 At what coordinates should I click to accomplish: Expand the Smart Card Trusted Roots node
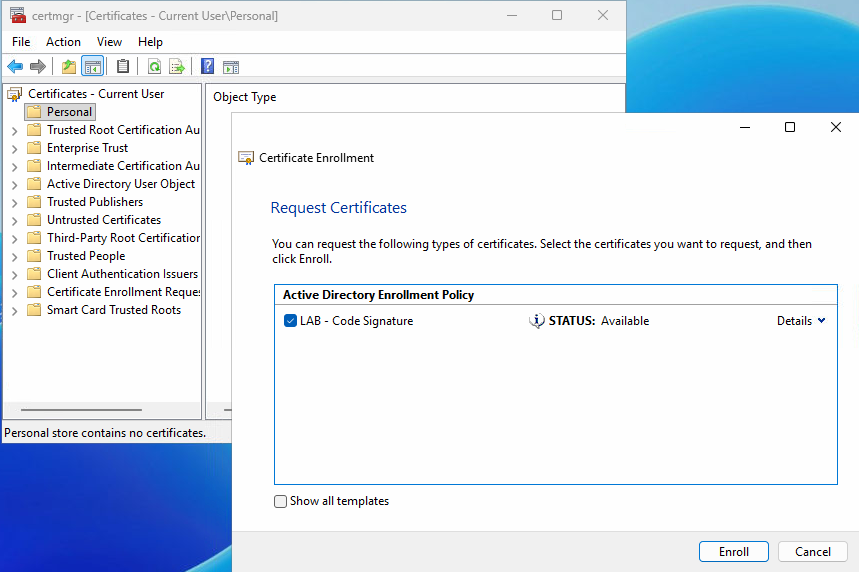click(x=15, y=311)
